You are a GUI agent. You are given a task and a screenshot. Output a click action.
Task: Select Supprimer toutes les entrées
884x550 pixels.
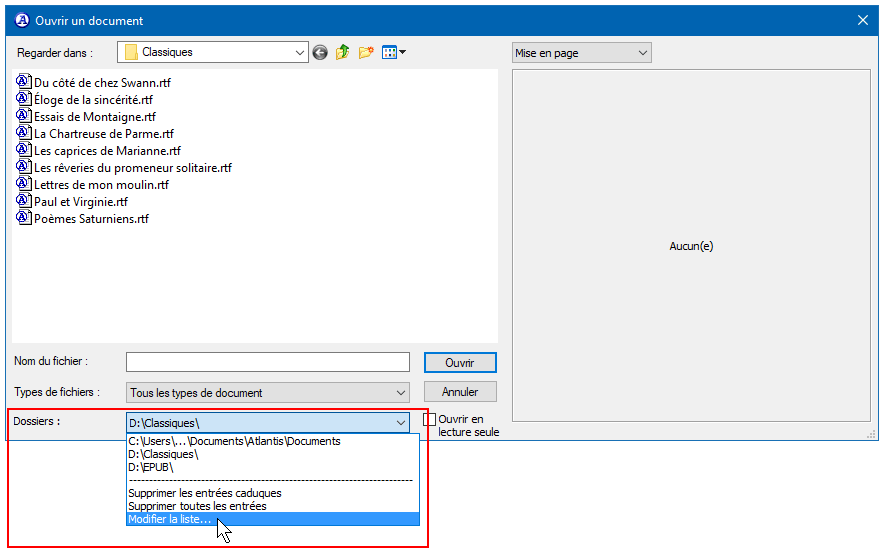point(273,506)
